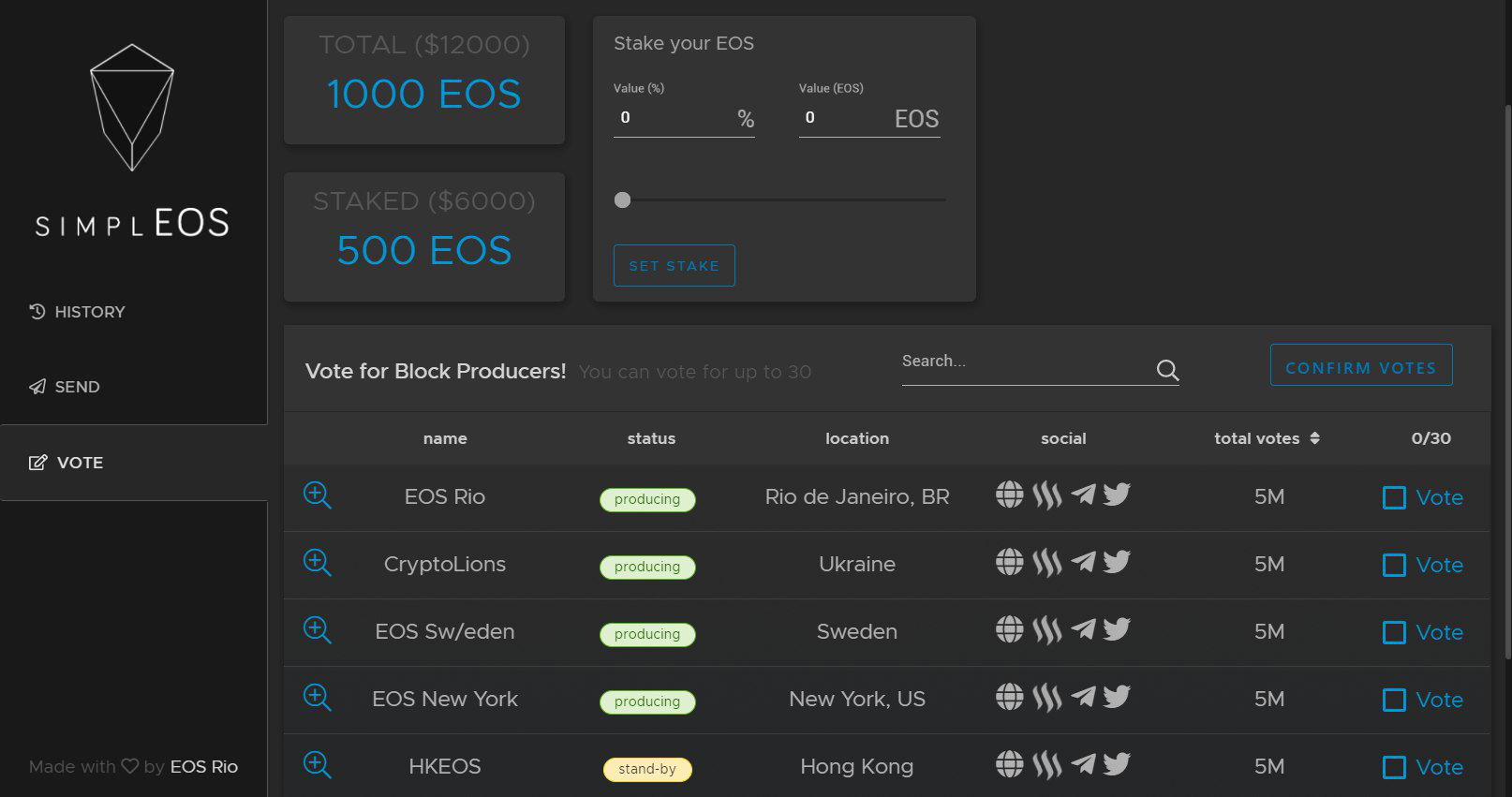Open EOS New York Steemit icon
Viewport: 1512px width, 797px height.
click(x=1047, y=698)
